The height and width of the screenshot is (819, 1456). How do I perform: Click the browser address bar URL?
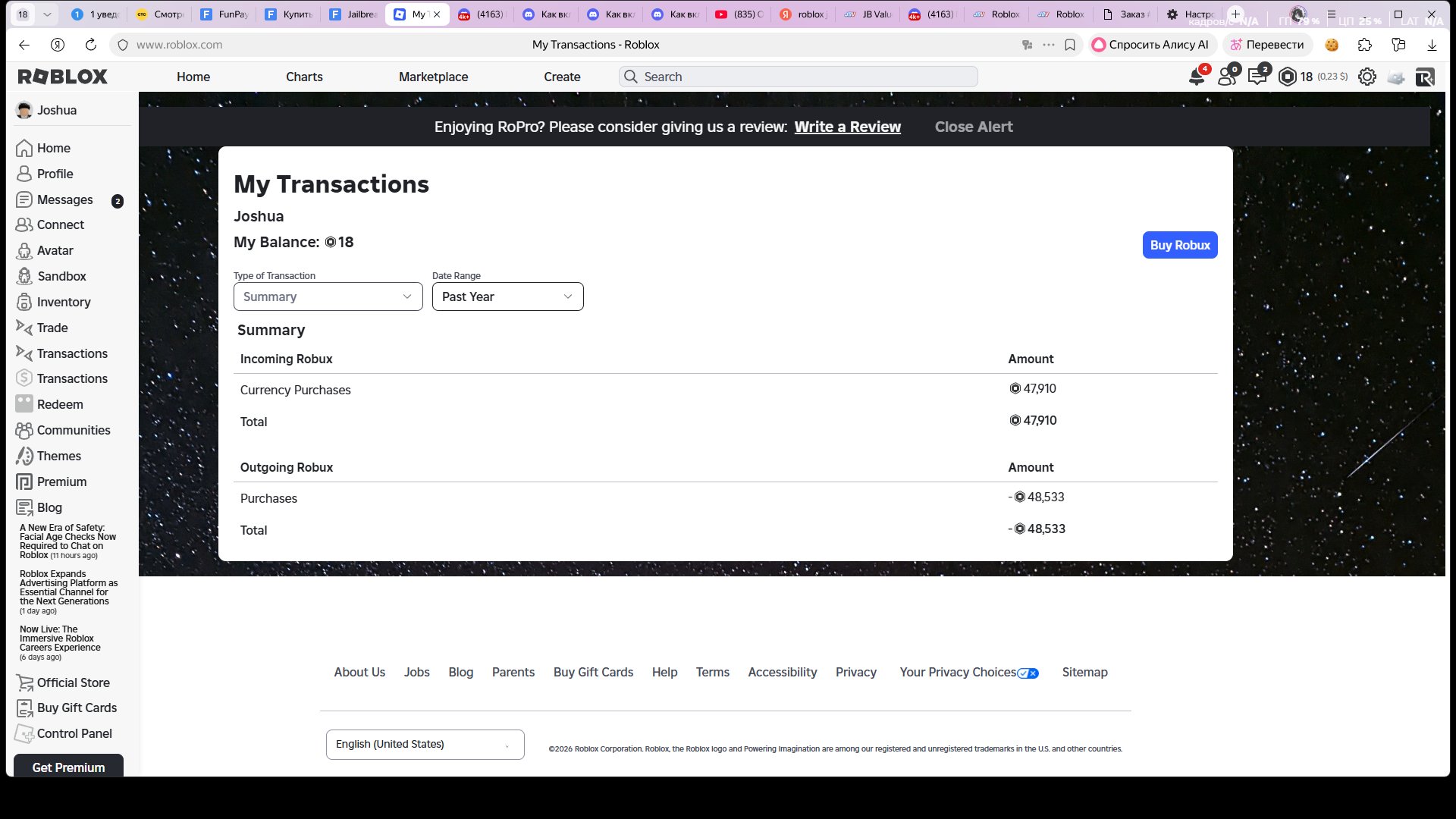click(180, 45)
